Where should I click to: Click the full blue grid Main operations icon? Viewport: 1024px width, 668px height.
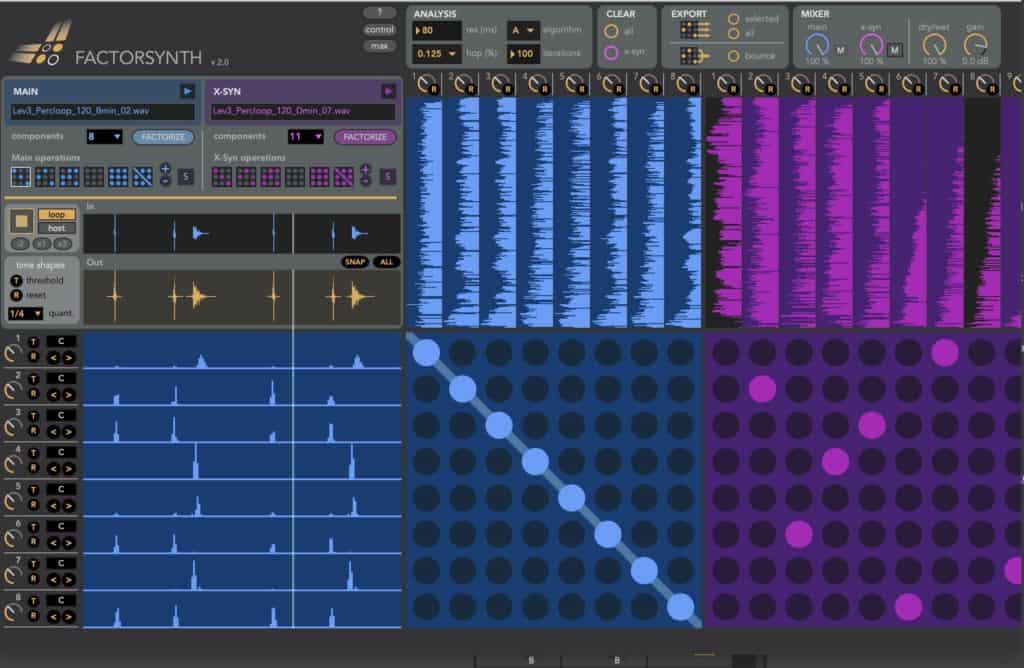(x=118, y=177)
